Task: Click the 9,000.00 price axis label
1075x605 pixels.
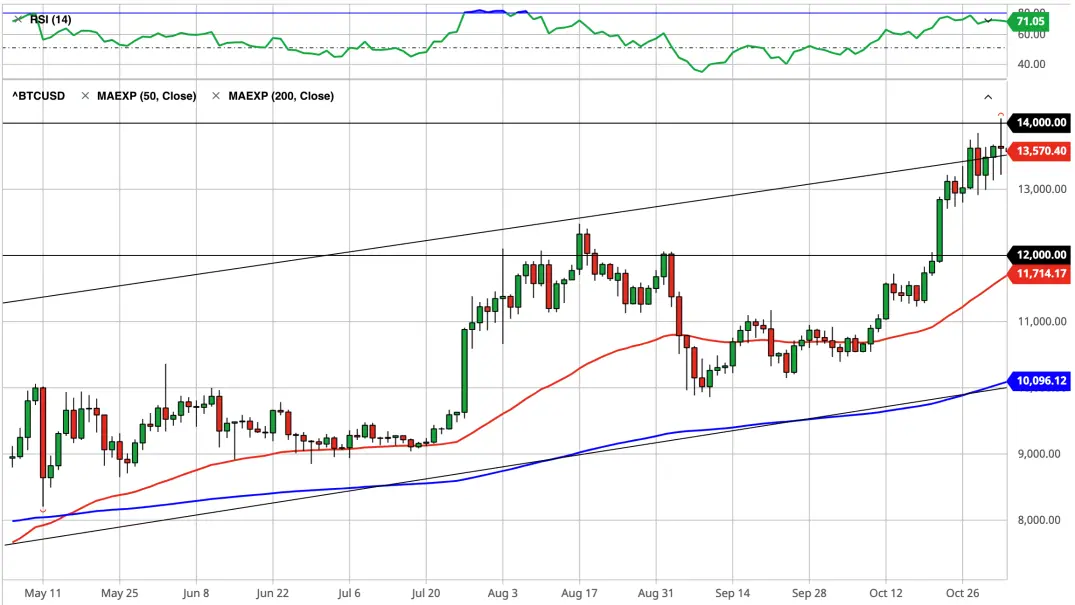Action: tap(1041, 453)
